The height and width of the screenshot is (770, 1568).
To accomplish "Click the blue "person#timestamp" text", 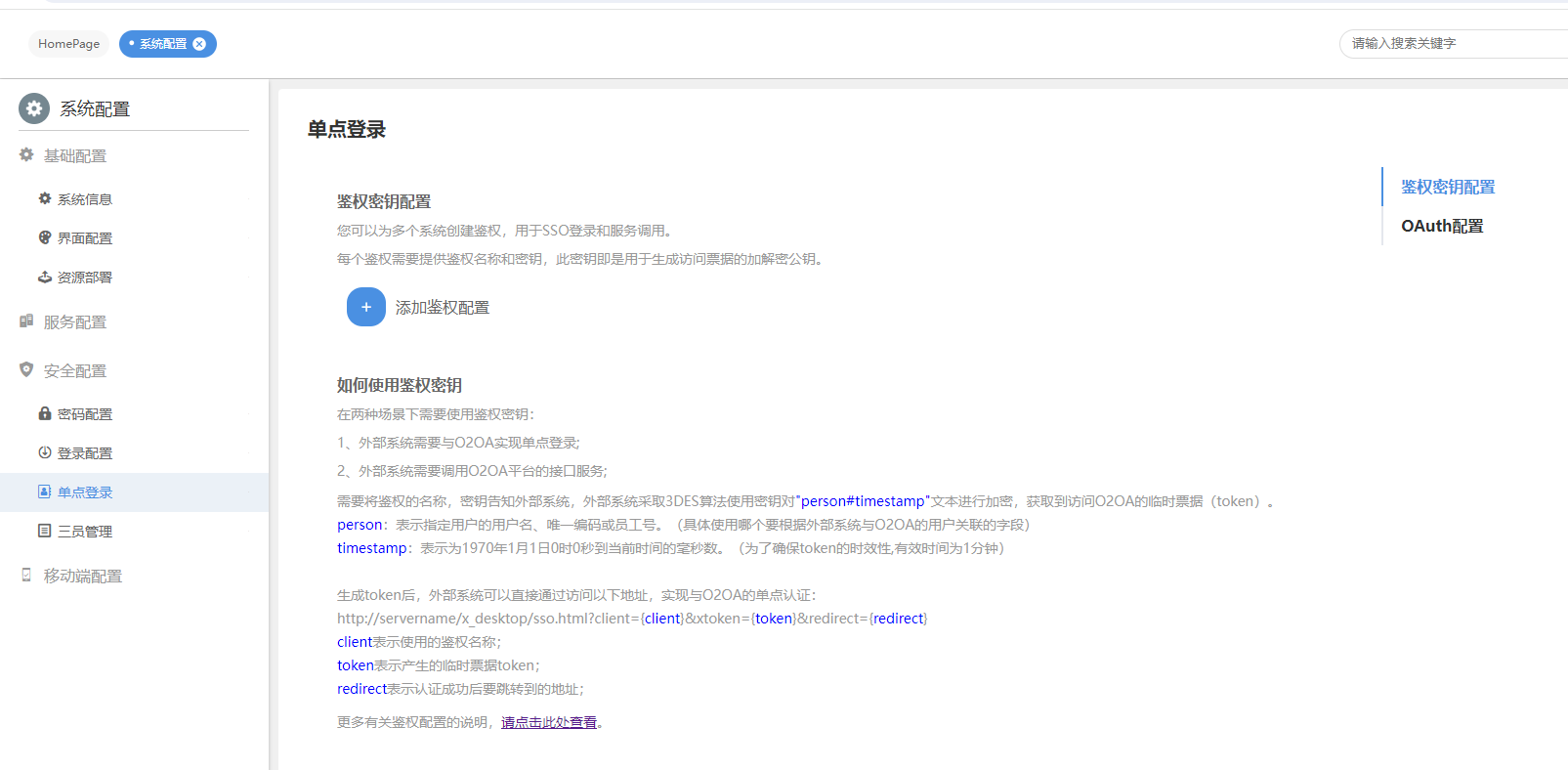I will [x=863, y=501].
